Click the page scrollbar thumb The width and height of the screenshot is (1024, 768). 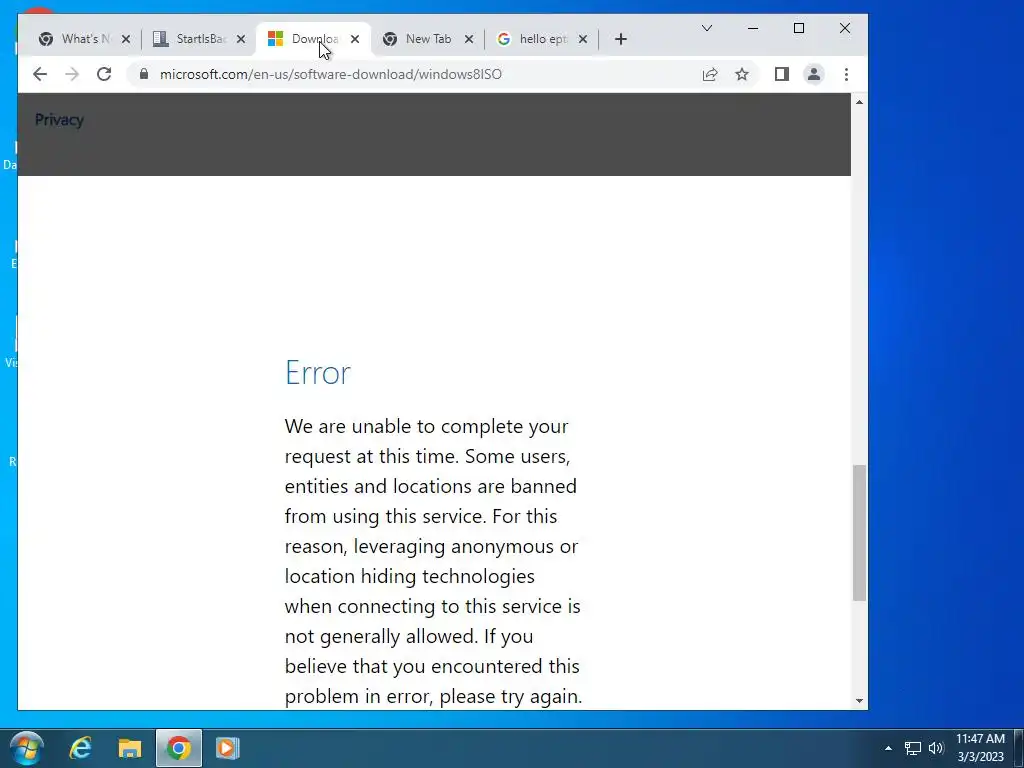tap(859, 533)
